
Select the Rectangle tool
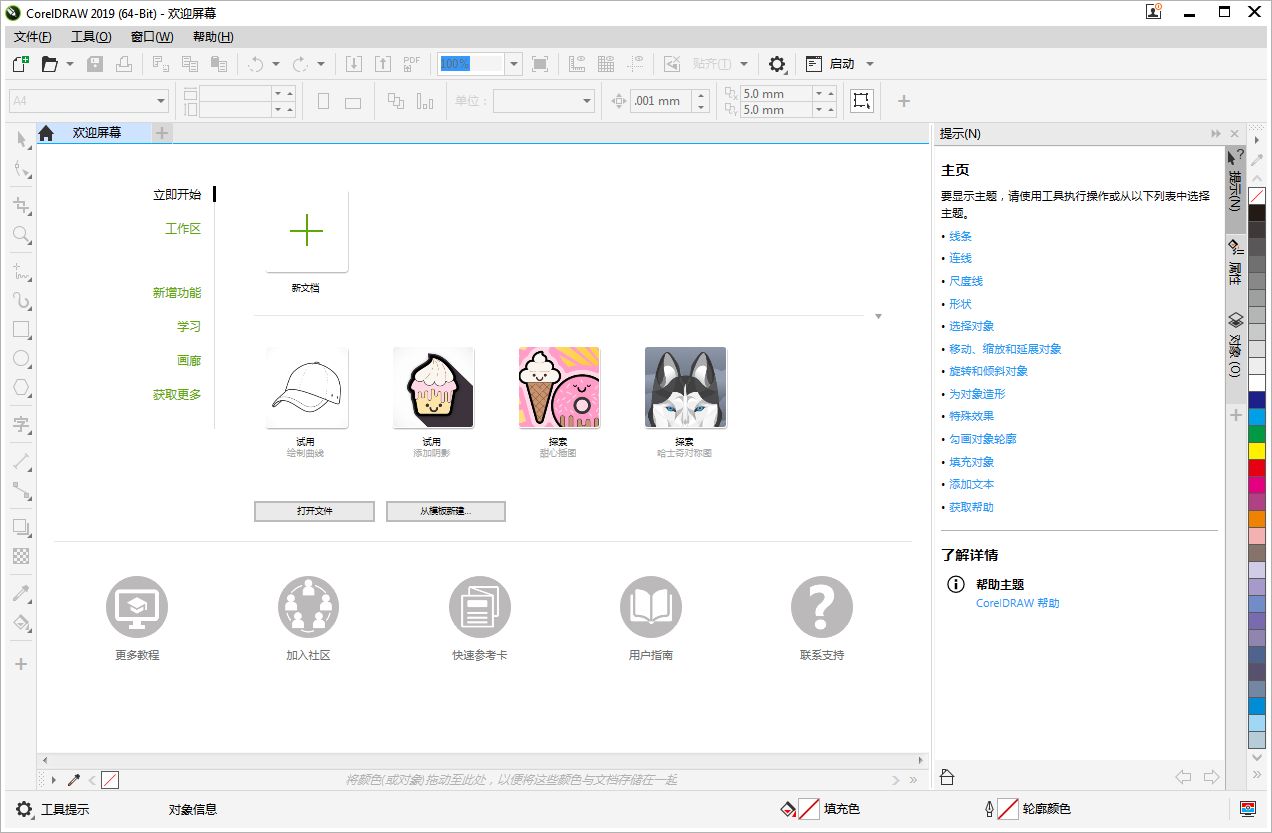[x=21, y=330]
